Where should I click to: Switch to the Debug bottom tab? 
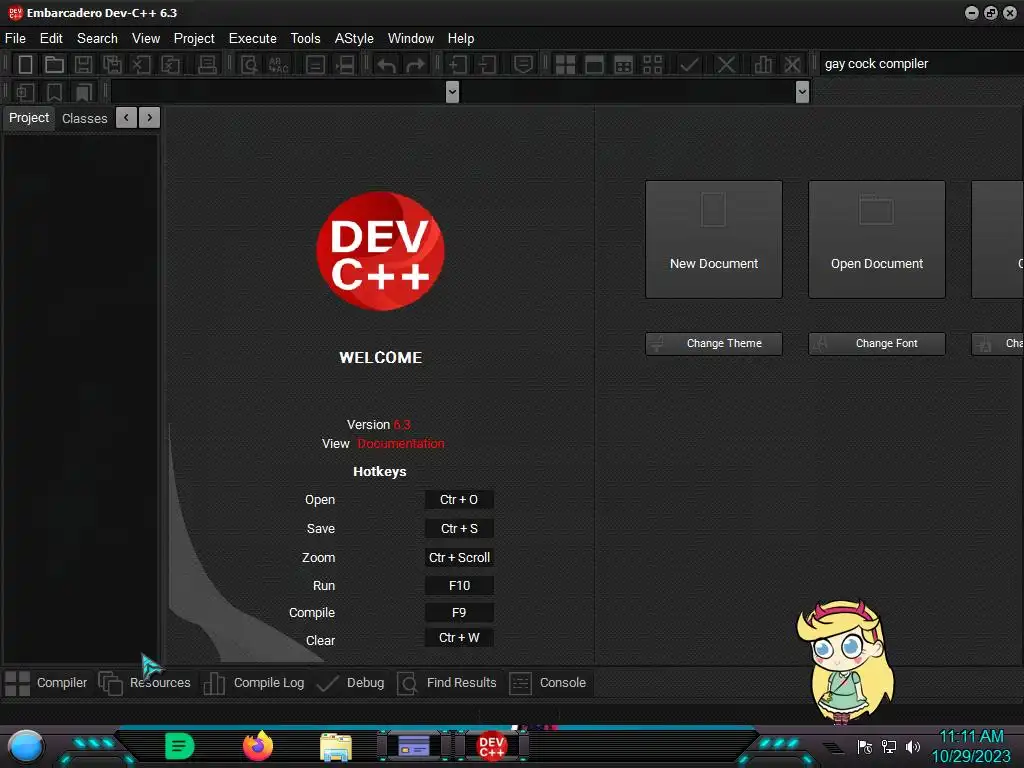[350, 682]
